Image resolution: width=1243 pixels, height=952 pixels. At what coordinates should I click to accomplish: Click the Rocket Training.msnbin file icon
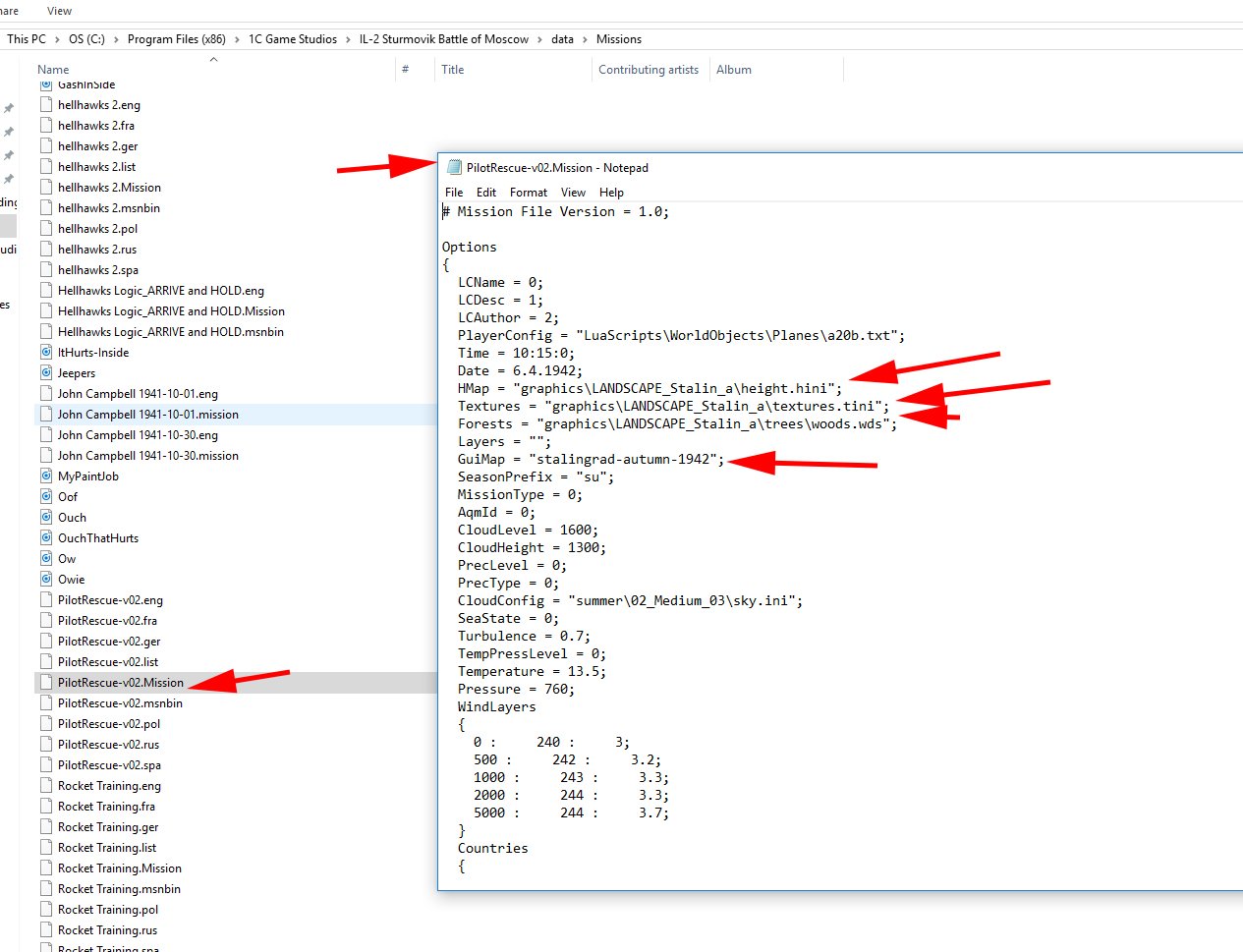pyautogui.click(x=46, y=889)
